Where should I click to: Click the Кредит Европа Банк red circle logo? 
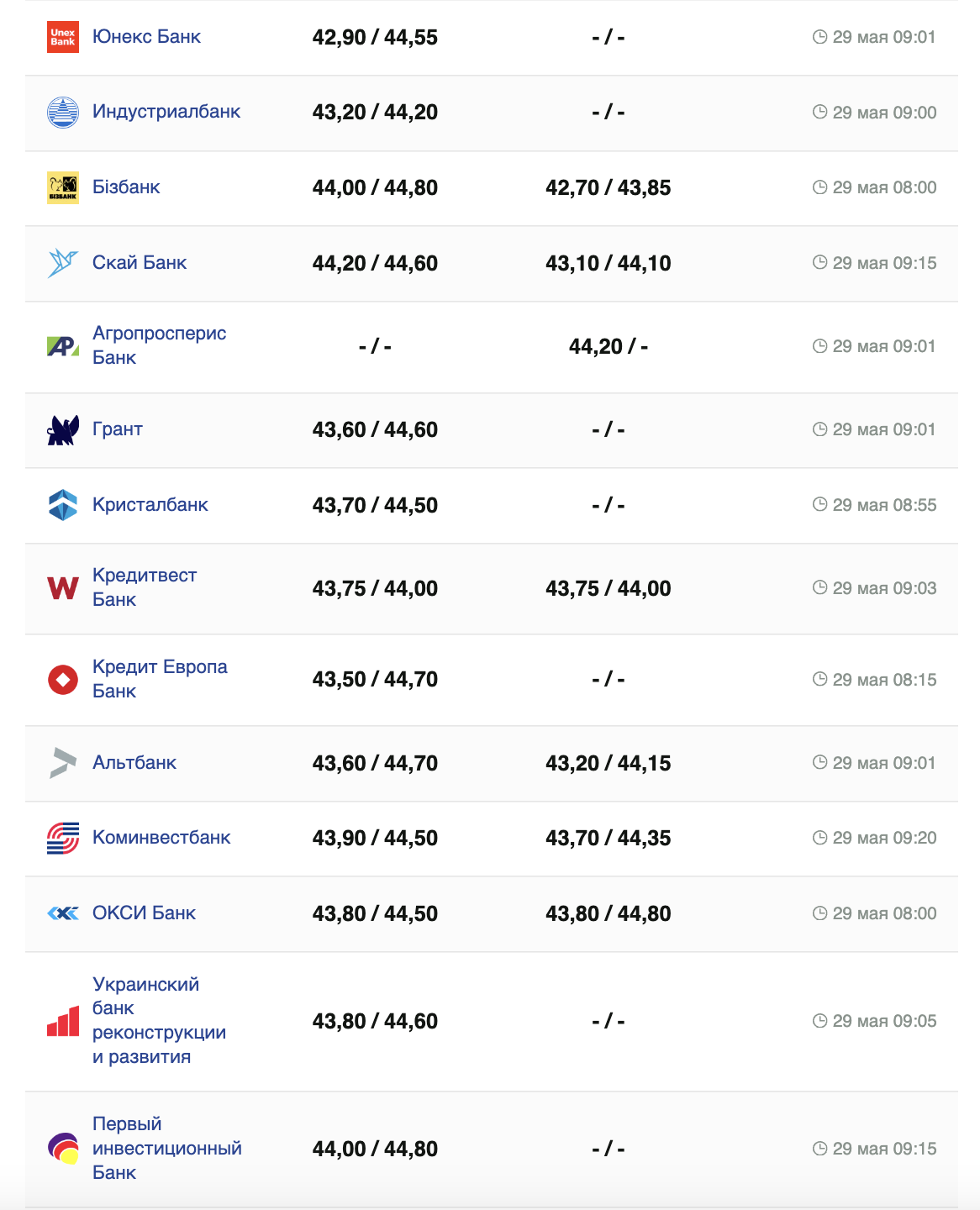tap(63, 679)
